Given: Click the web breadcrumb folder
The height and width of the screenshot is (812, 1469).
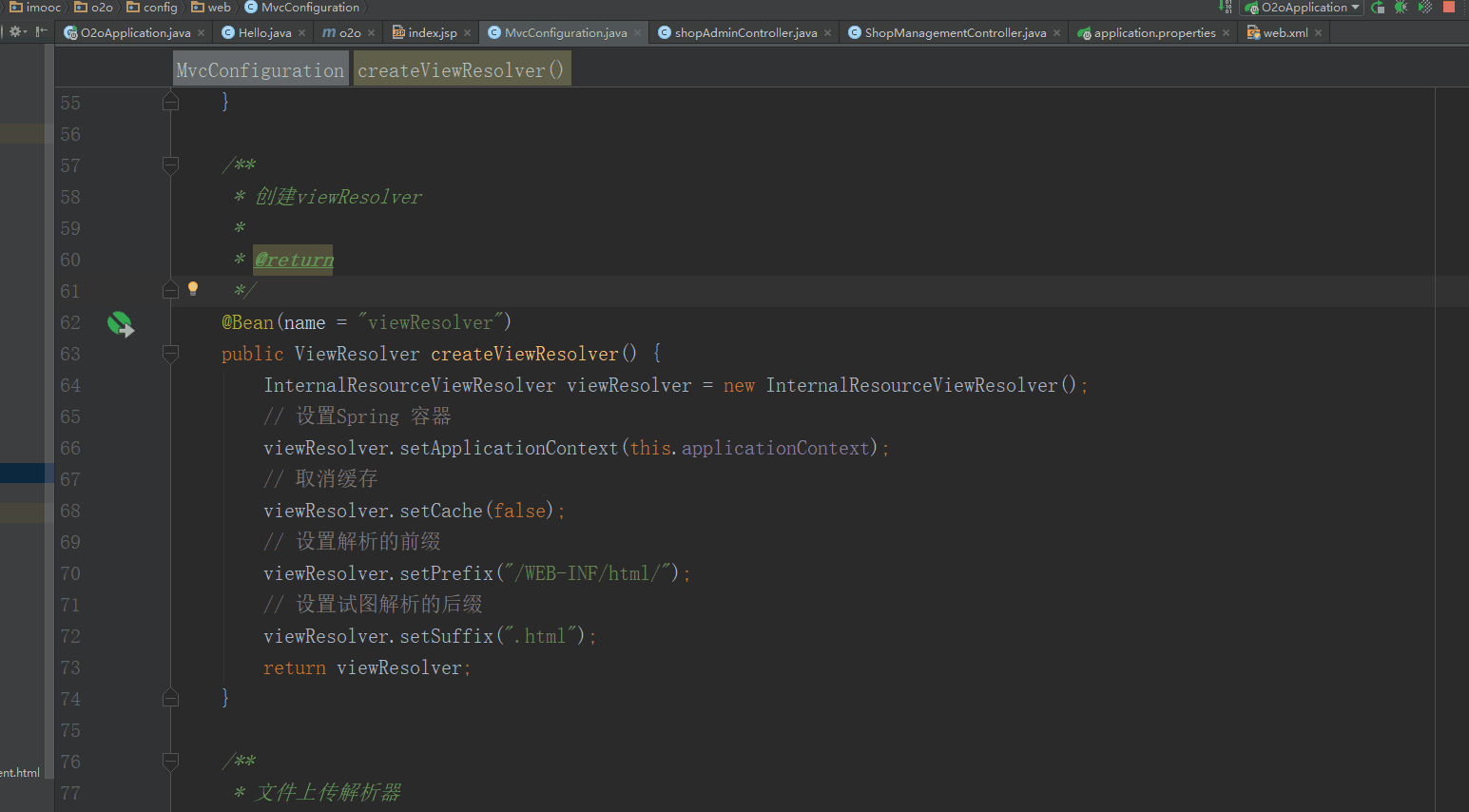Looking at the screenshot, I should point(211,7).
